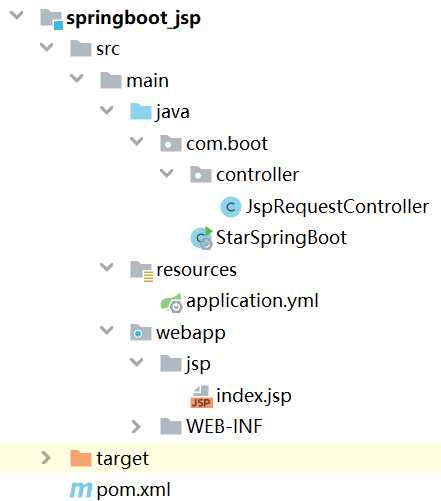Select the main label

coord(147,81)
